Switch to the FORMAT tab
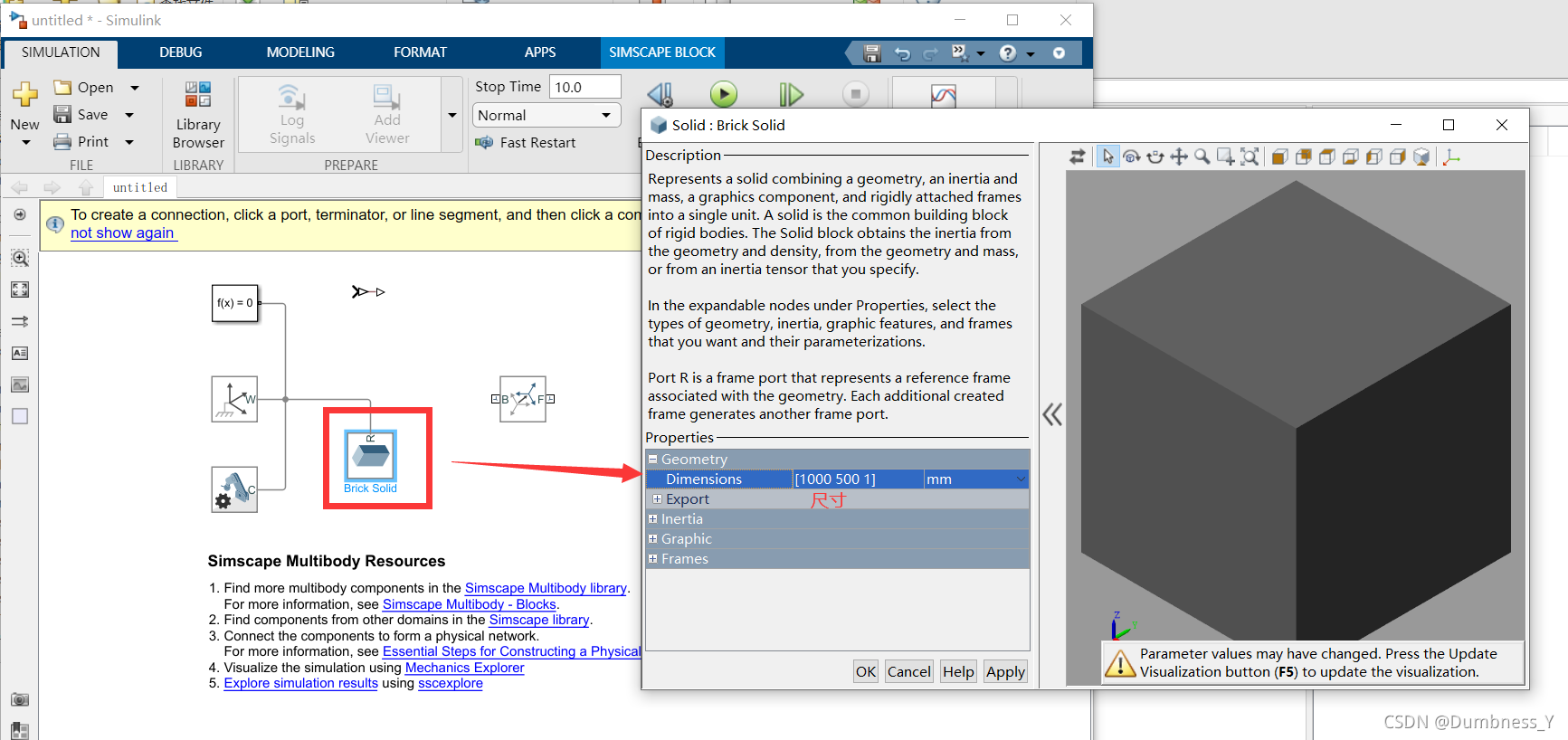 (x=420, y=52)
